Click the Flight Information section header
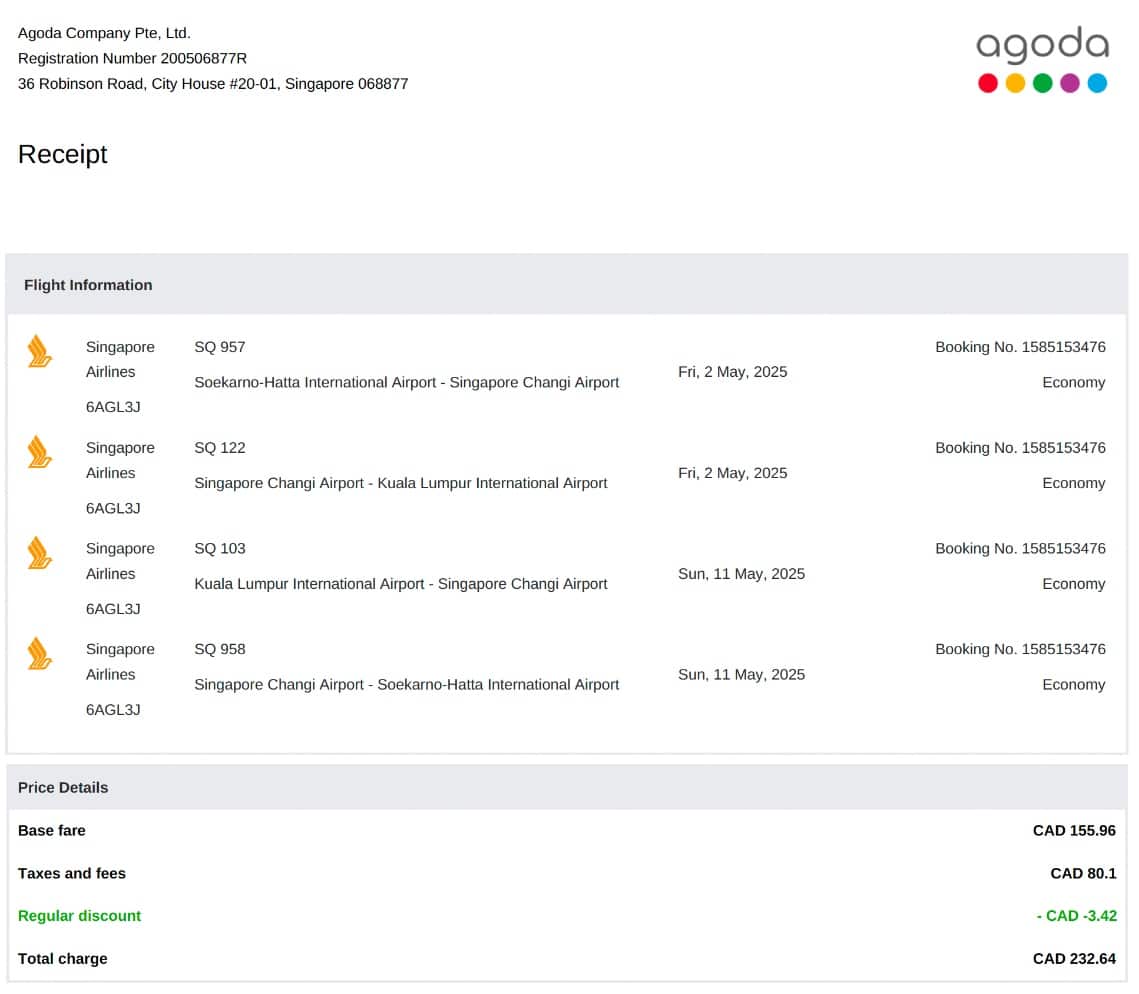The width and height of the screenshot is (1139, 994). pyautogui.click(x=88, y=285)
